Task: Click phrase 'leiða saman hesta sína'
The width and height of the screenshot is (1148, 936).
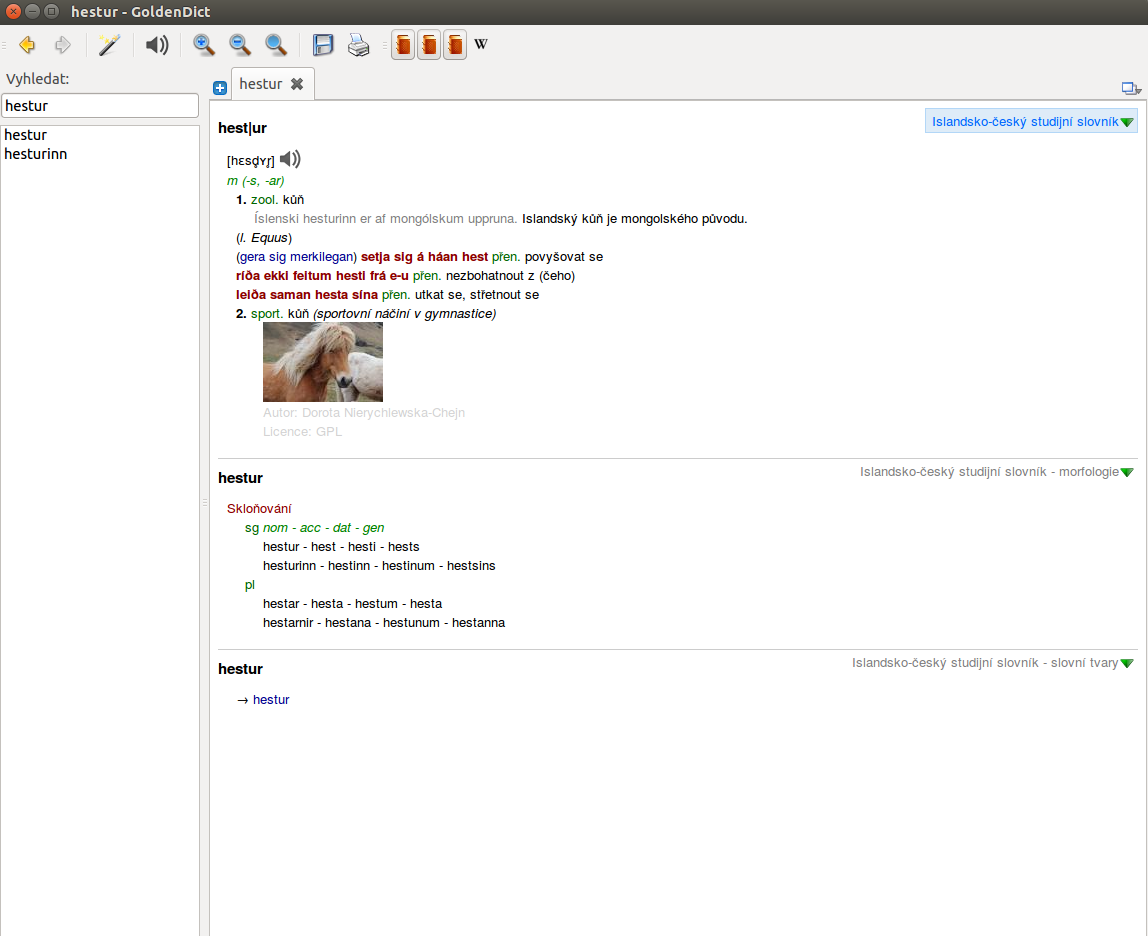Action: click(307, 294)
